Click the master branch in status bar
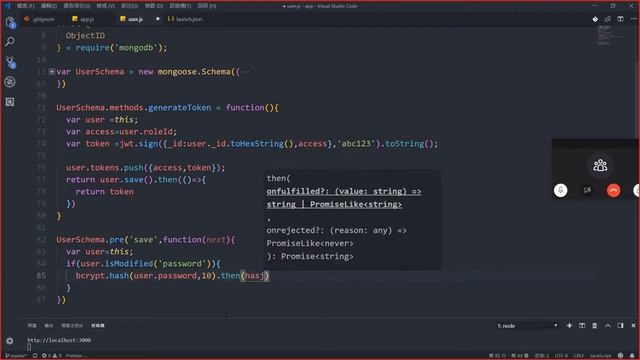The width and height of the screenshot is (640, 360). [16, 356]
